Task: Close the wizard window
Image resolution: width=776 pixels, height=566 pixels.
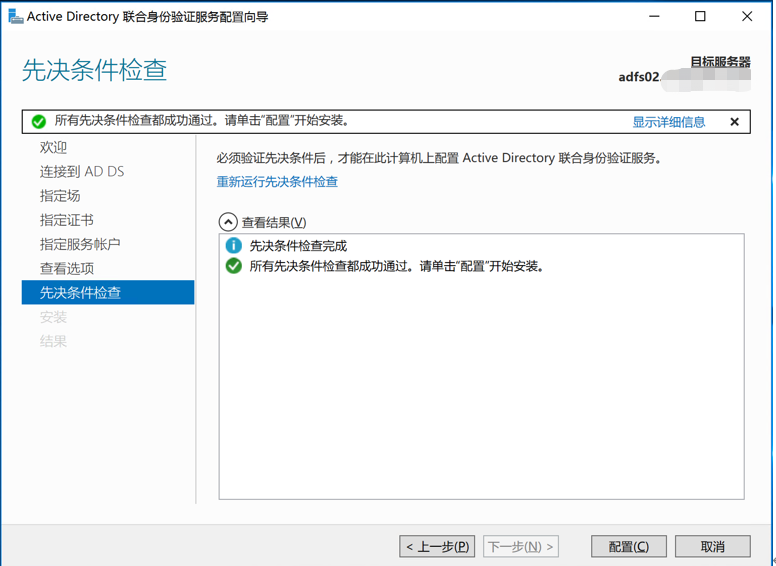Action: coord(747,16)
